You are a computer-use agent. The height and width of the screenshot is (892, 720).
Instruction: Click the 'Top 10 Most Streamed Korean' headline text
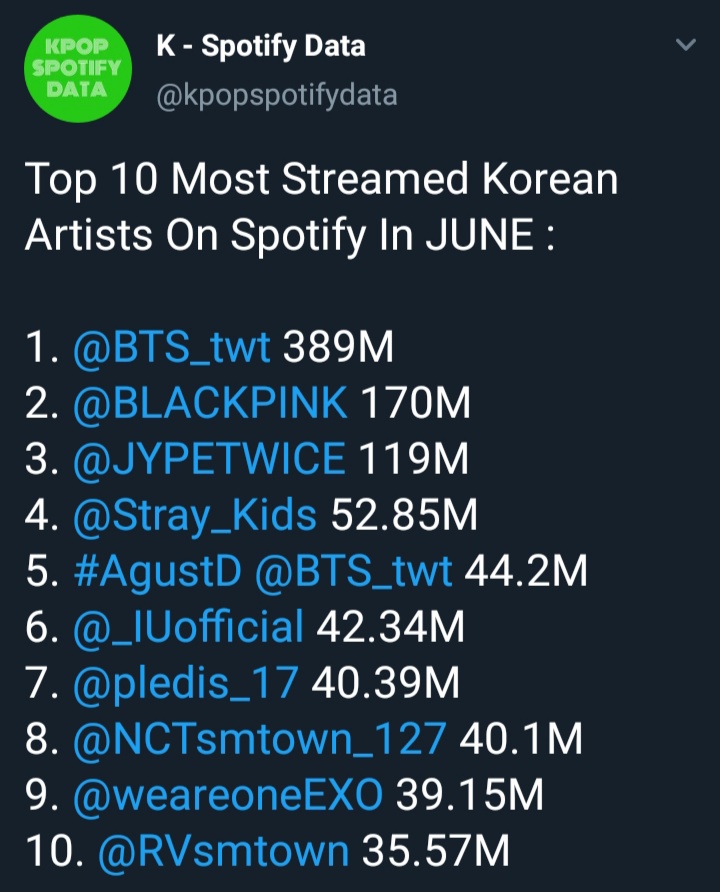coord(320,181)
